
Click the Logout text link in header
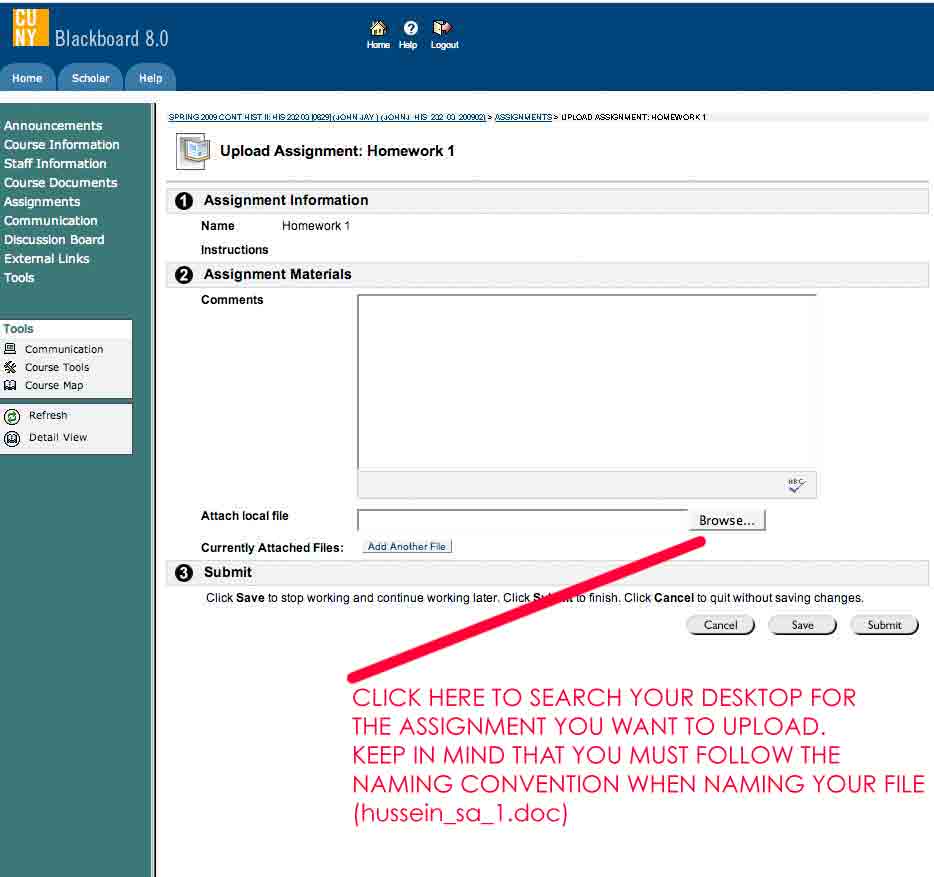tap(444, 45)
